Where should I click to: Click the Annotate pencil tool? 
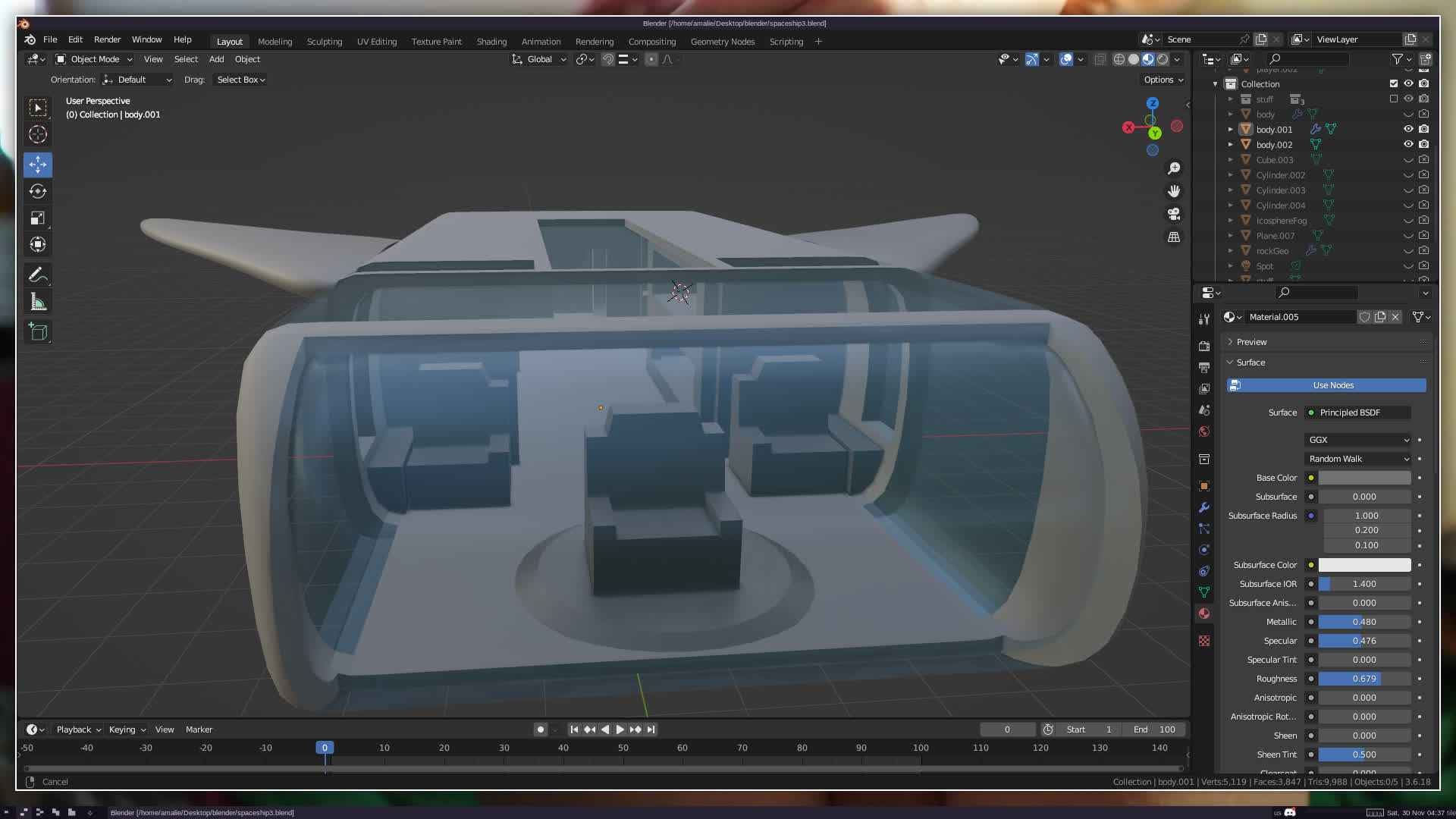38,275
